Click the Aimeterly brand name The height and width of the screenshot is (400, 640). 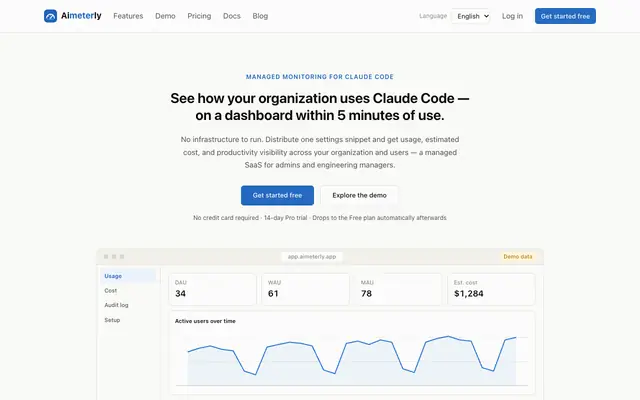click(81, 16)
